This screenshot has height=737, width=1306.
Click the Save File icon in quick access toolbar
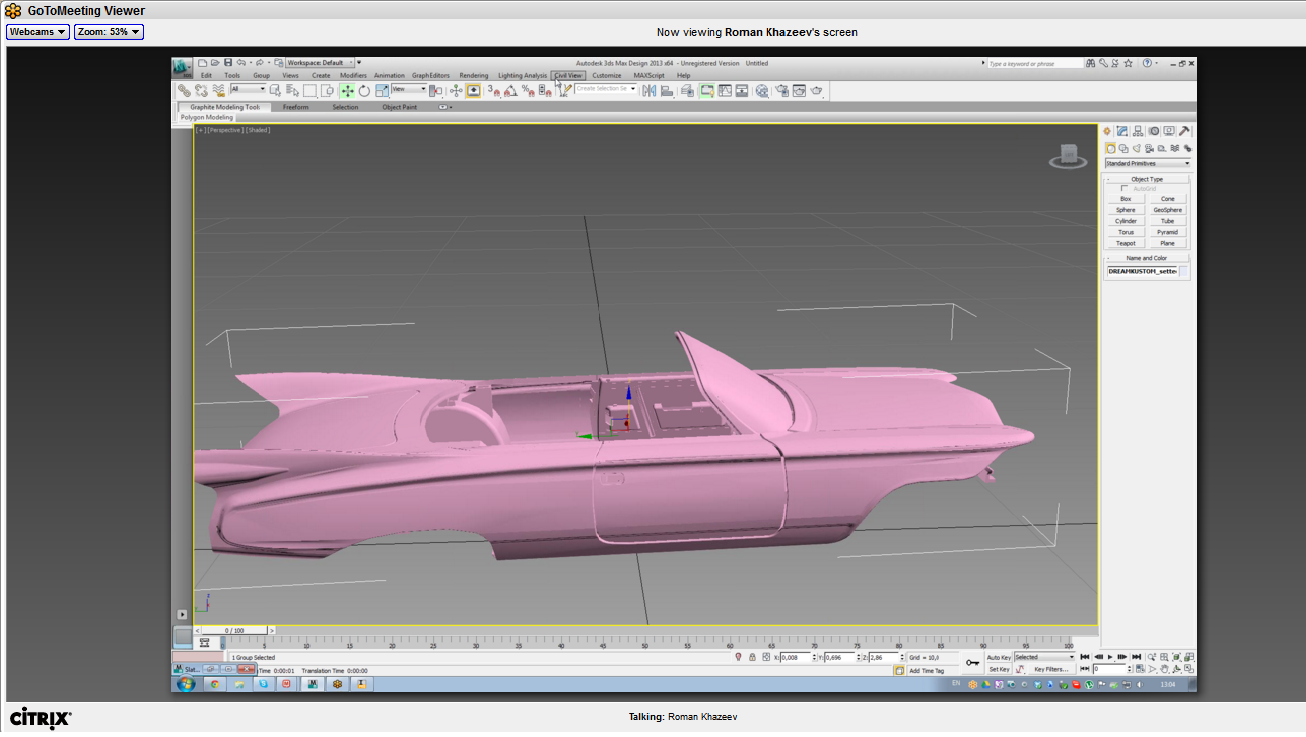pos(228,63)
